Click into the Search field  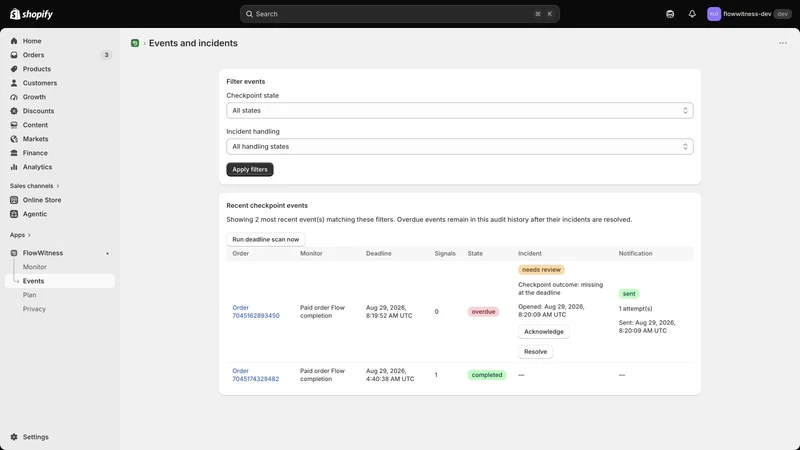(399, 14)
